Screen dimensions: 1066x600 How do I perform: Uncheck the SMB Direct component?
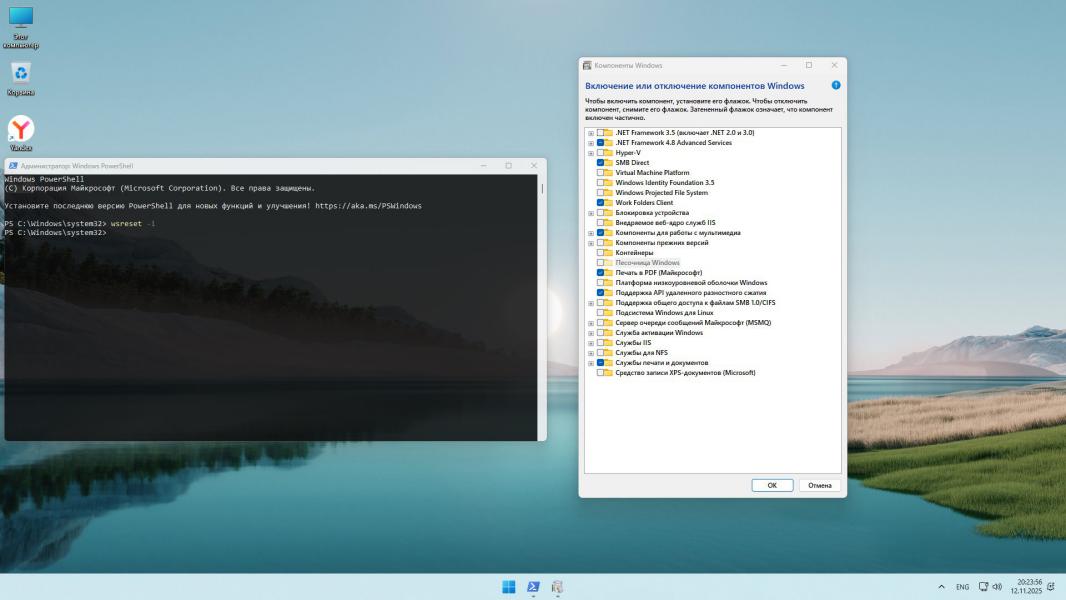601,163
